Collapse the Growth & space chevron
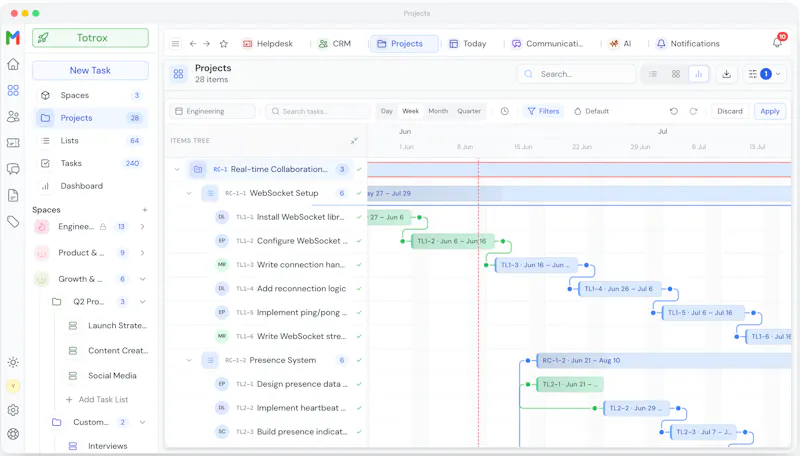Viewport: 800px width, 456px height. (x=142, y=279)
